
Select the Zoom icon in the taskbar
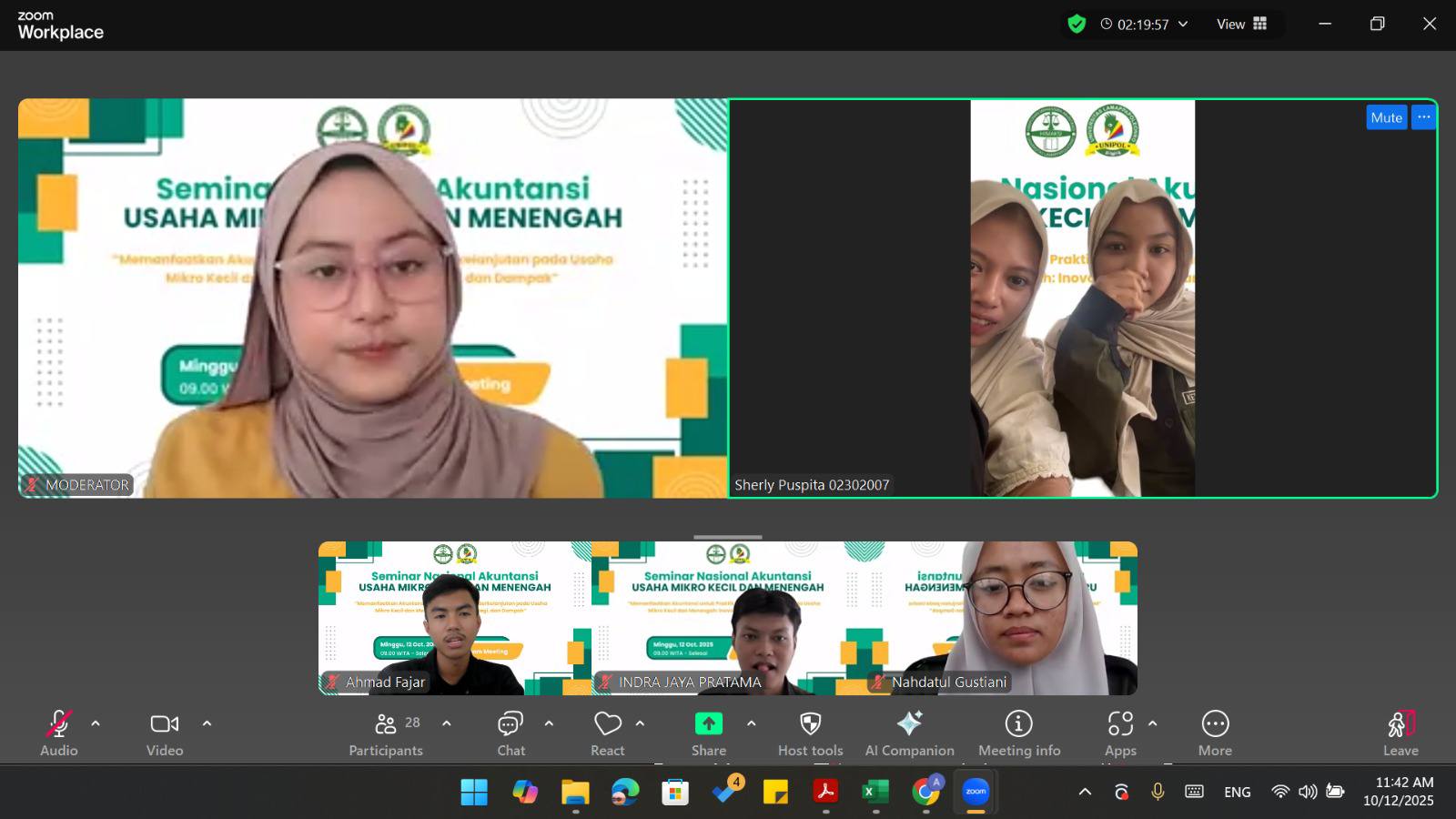coord(975,792)
